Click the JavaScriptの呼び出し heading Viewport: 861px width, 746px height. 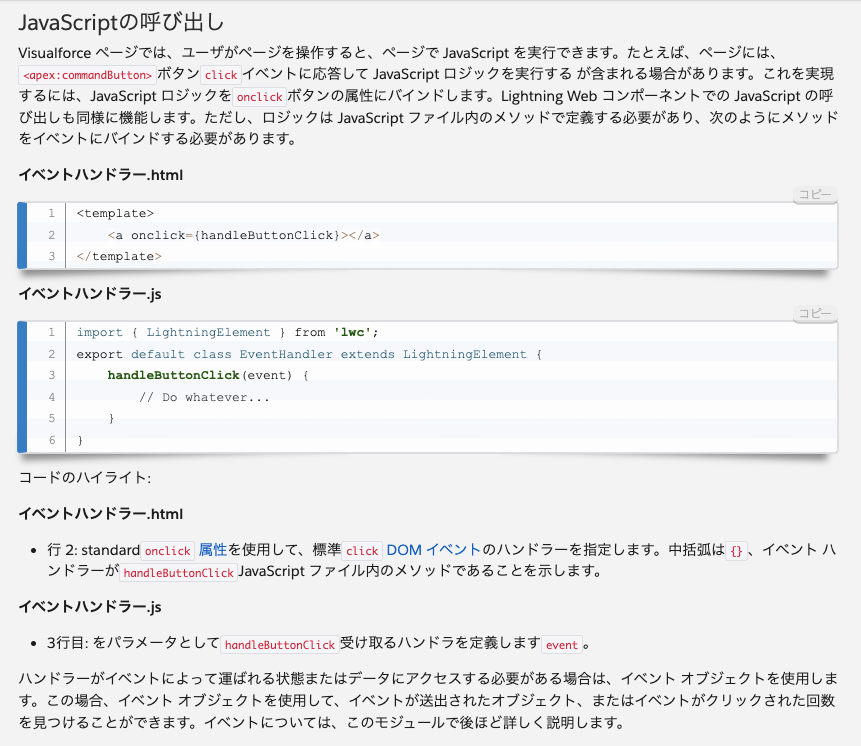[121, 23]
